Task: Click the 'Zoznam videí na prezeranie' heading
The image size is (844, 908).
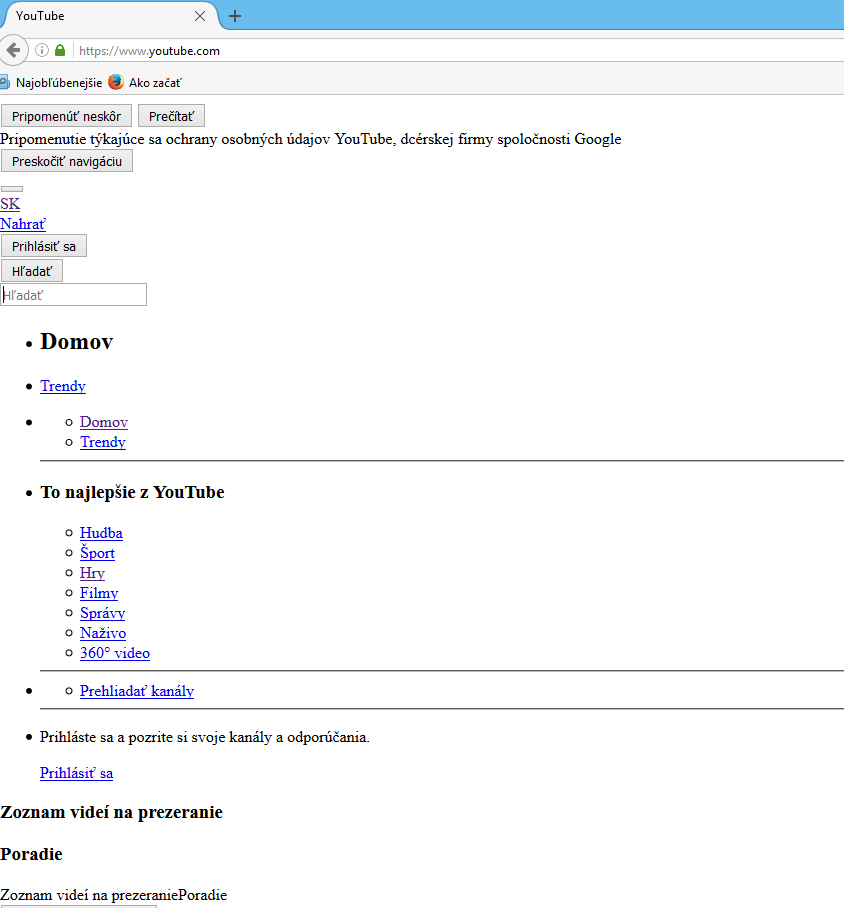Action: tap(111, 812)
